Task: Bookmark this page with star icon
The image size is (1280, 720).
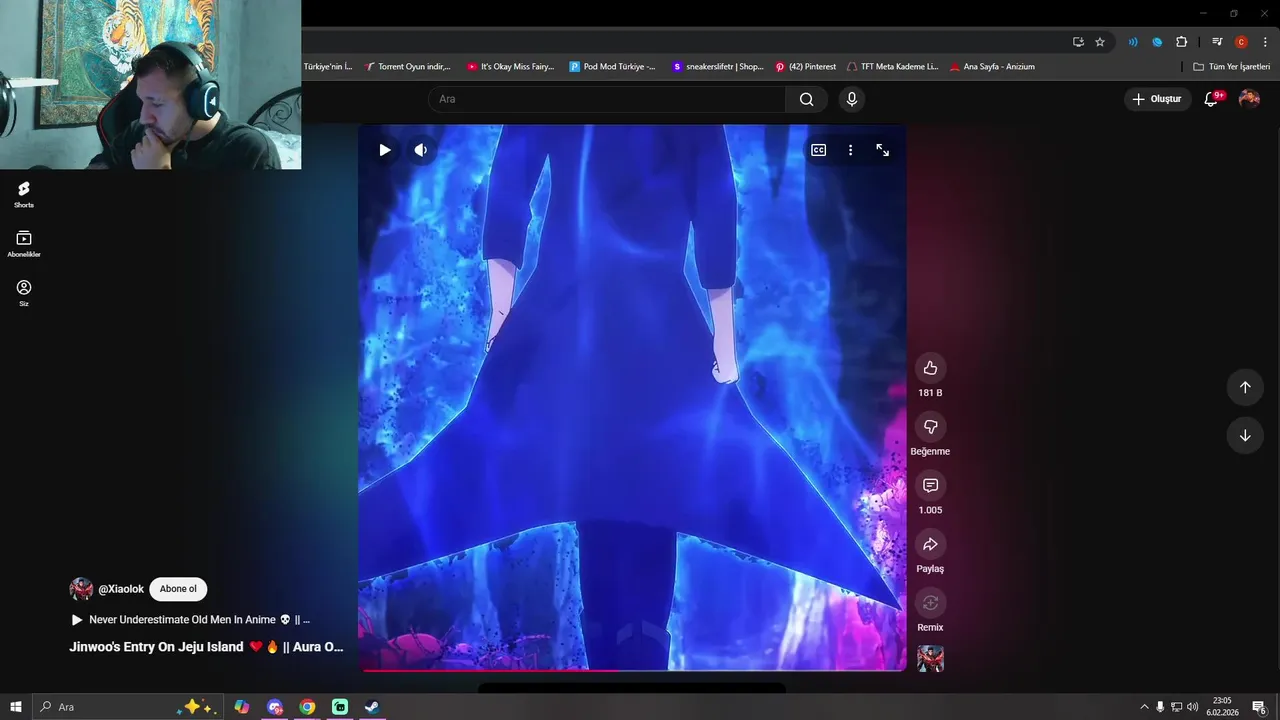Action: tap(1100, 42)
